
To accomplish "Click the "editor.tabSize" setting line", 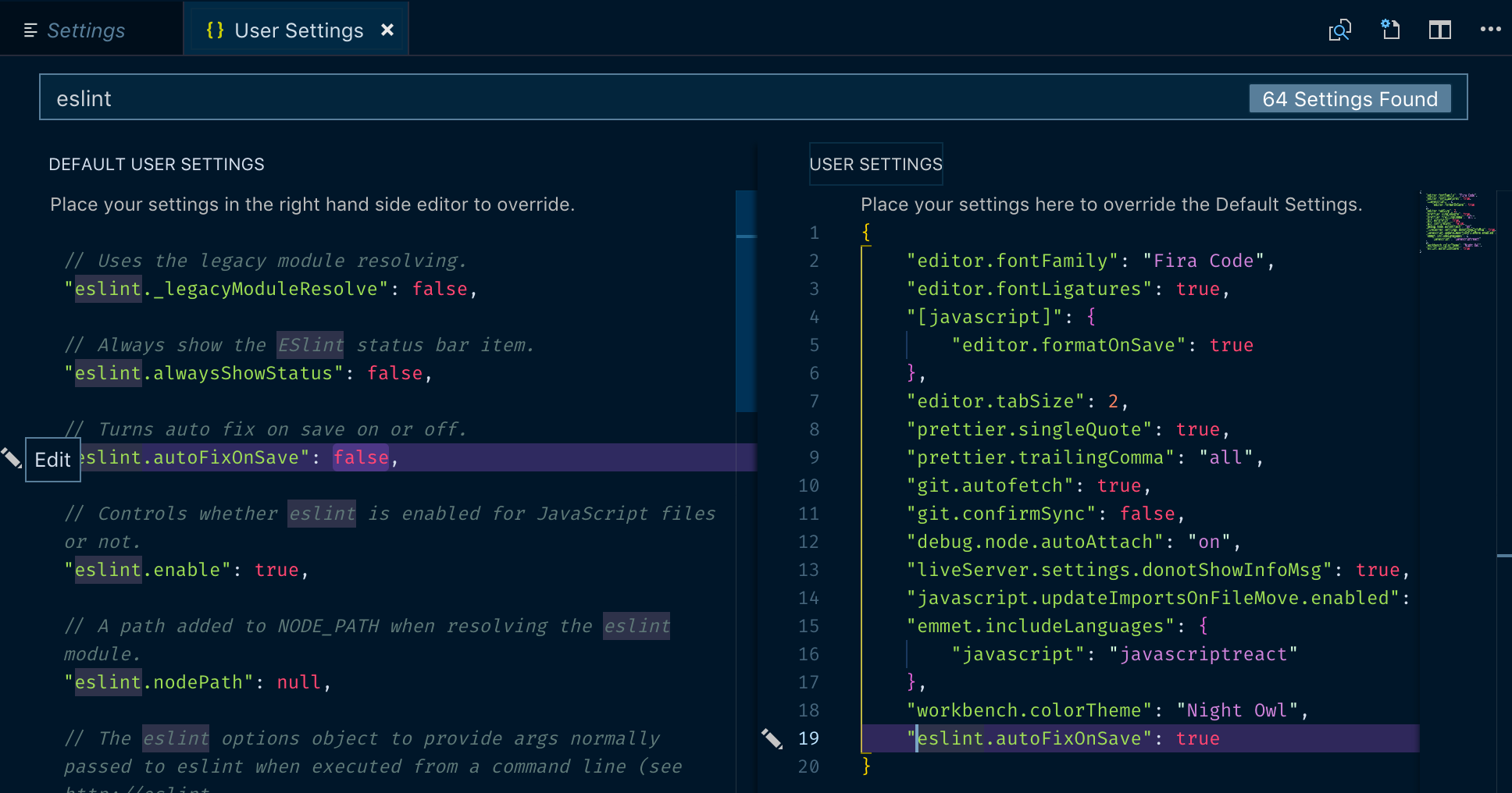I will pyautogui.click(x=1017, y=401).
